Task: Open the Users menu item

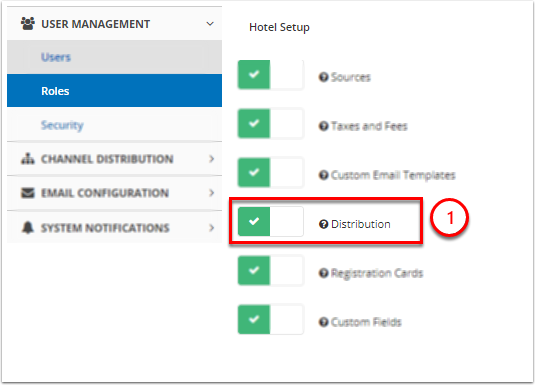Action: tap(114, 57)
